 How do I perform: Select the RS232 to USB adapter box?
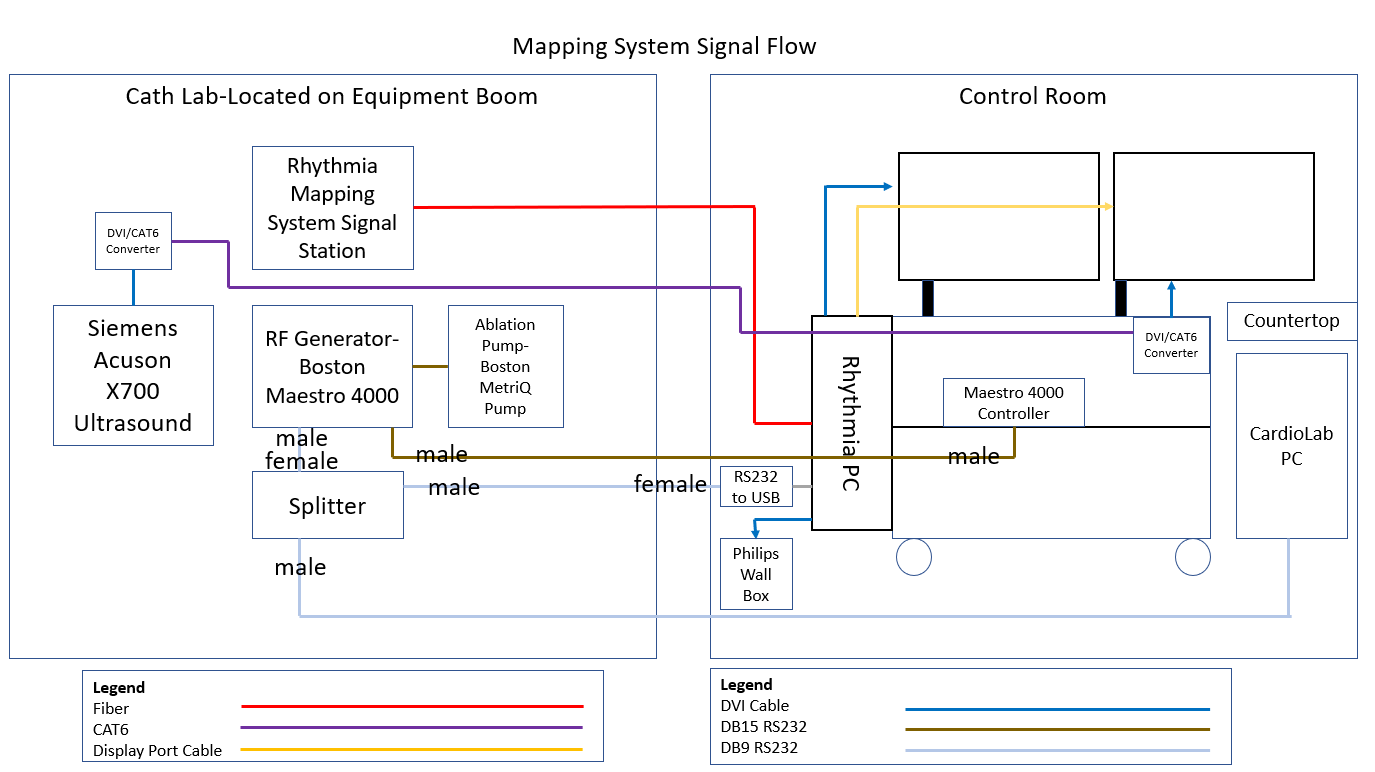pyautogui.click(x=756, y=487)
